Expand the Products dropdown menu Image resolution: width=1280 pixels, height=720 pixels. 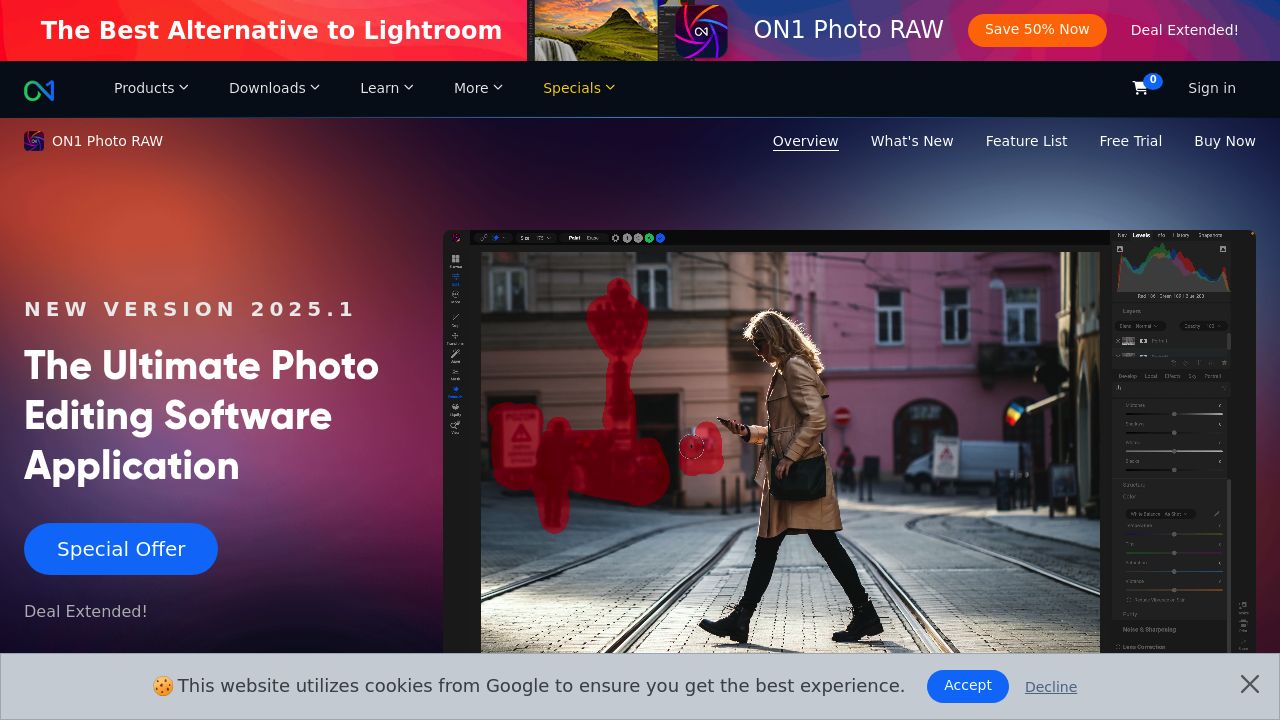151,88
